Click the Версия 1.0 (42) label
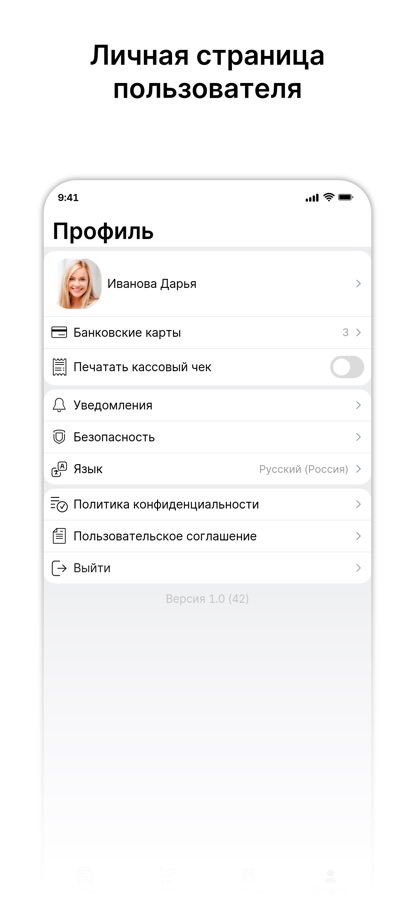This screenshot has width=415, height=900. [207, 599]
